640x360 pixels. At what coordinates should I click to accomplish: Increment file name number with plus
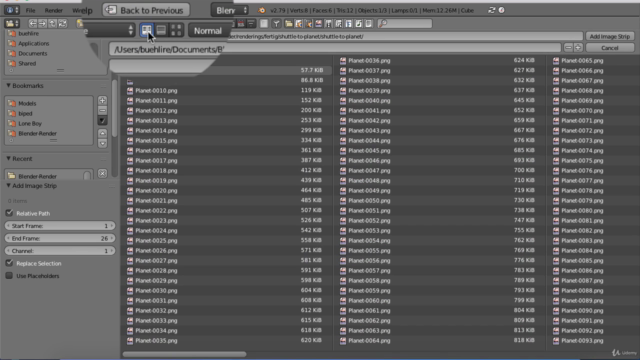[578, 48]
